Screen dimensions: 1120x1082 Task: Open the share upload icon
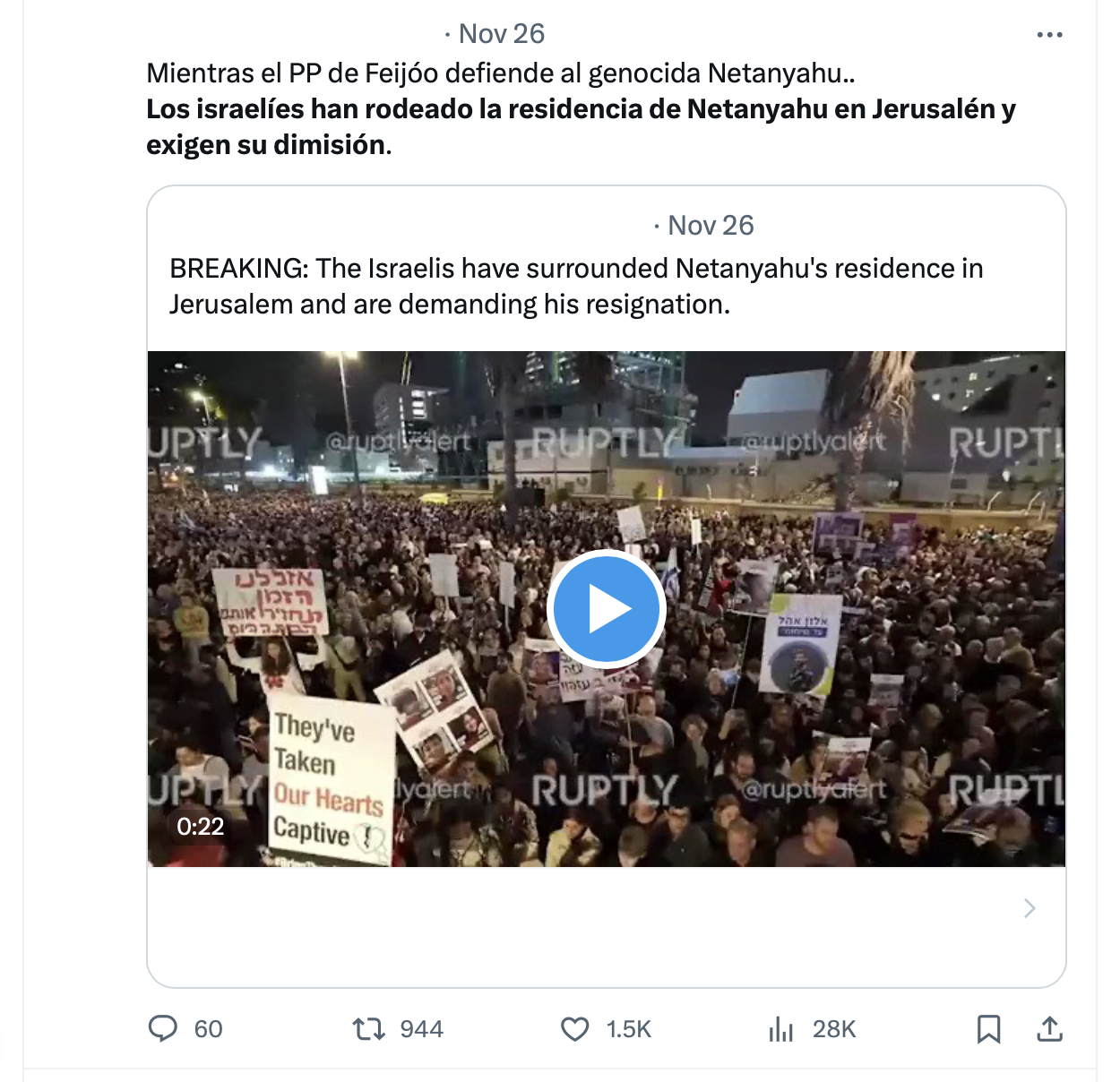tap(1049, 1029)
